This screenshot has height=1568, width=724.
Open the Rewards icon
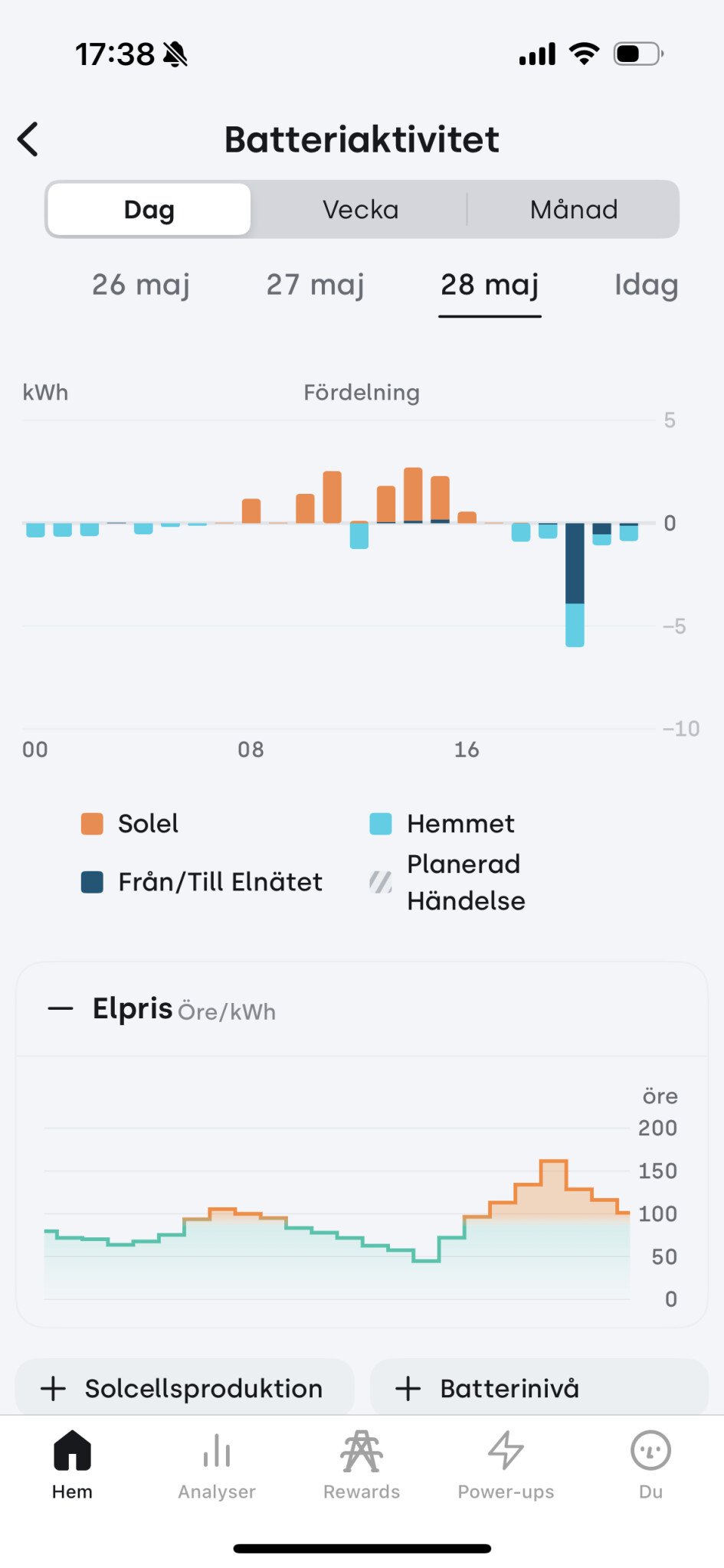362,1451
